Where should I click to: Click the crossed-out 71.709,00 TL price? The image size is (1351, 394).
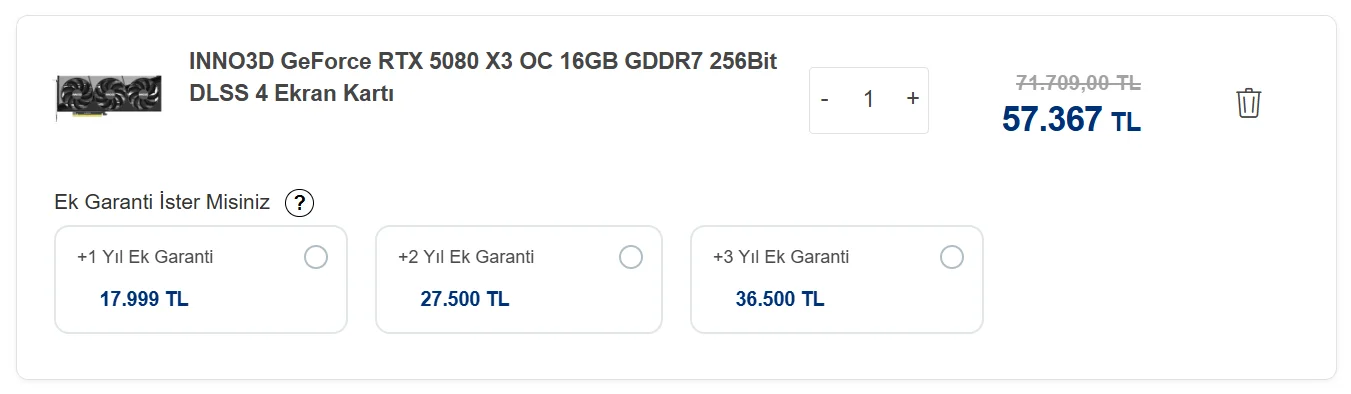1078,82
